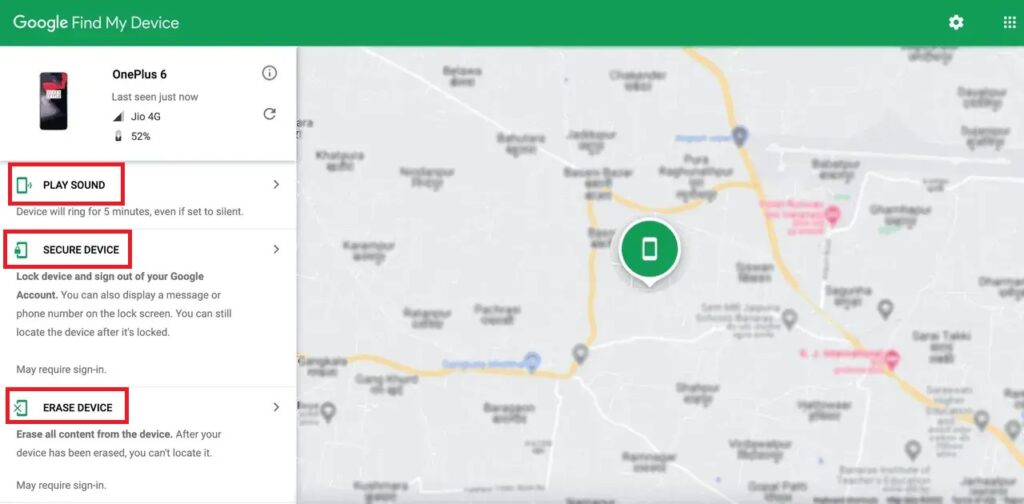Viewport: 1024px width, 504px height.
Task: Click the Secure Device lock icon
Action: 21,250
